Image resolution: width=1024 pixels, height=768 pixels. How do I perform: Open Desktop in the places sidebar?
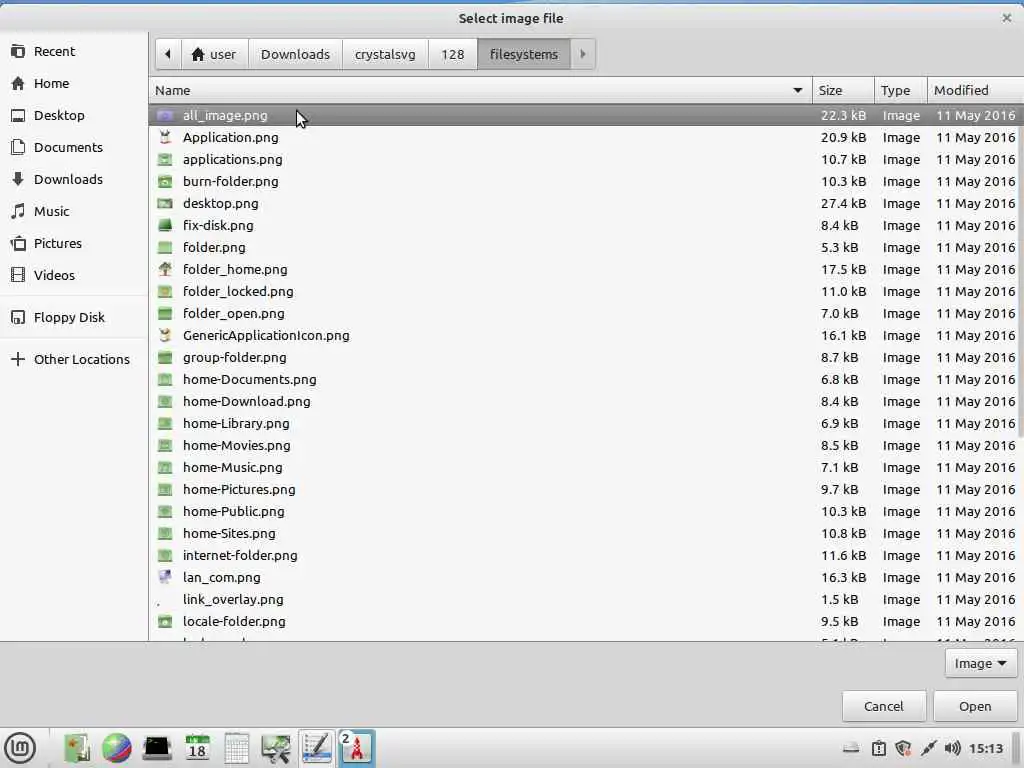[48, 116]
